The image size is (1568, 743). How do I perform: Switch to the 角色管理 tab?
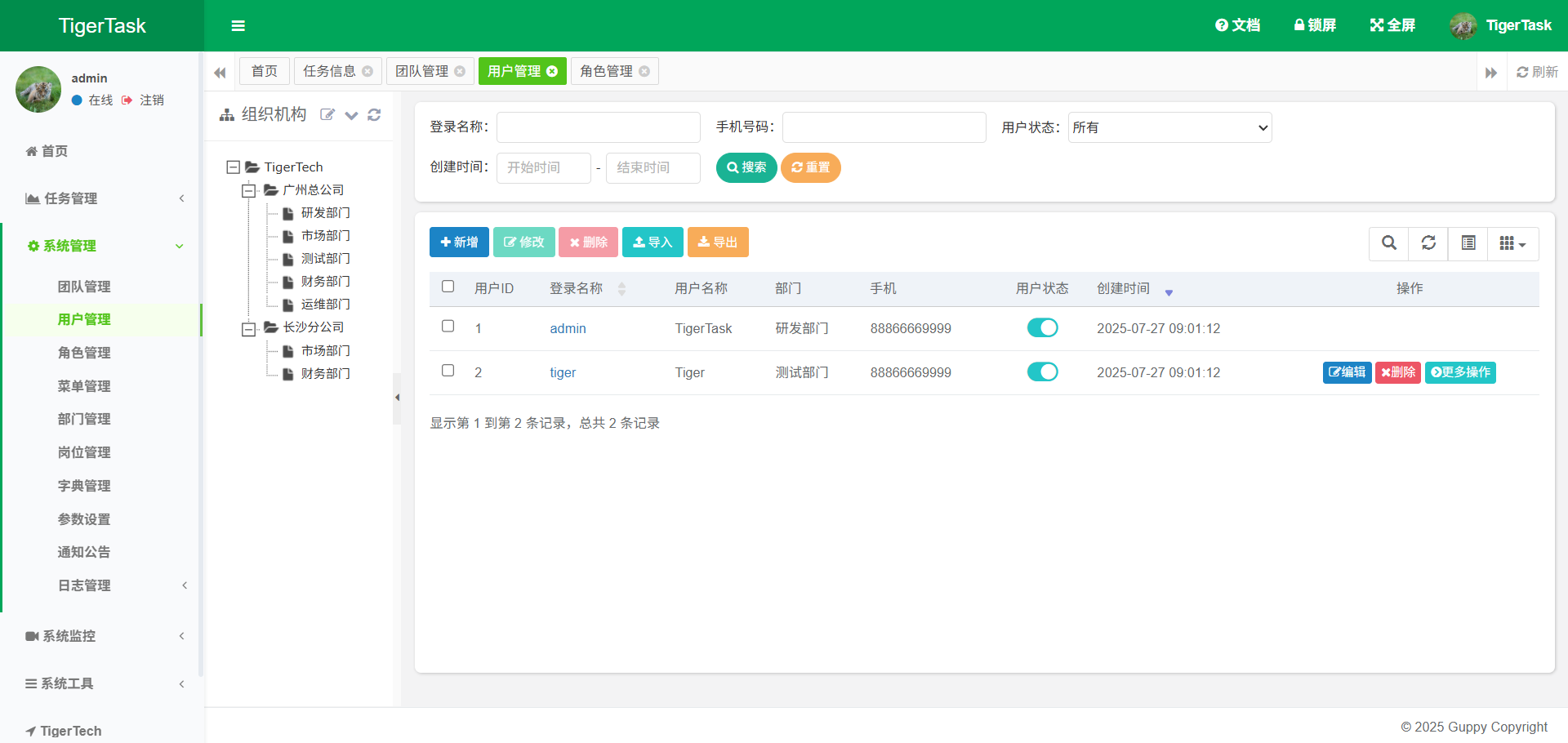pos(606,72)
